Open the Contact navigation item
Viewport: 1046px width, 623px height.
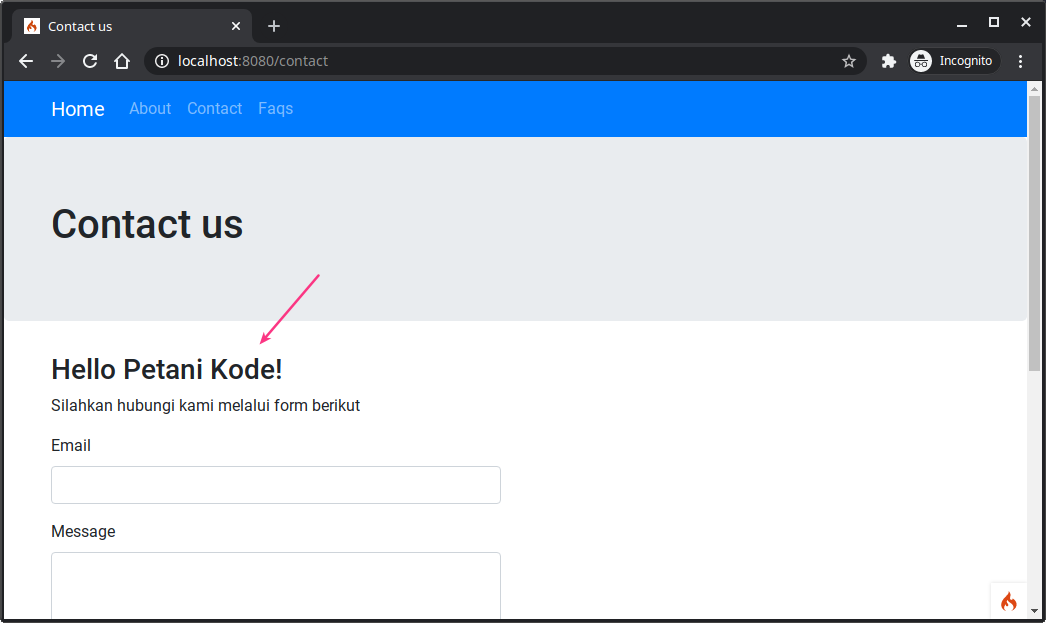click(x=214, y=109)
